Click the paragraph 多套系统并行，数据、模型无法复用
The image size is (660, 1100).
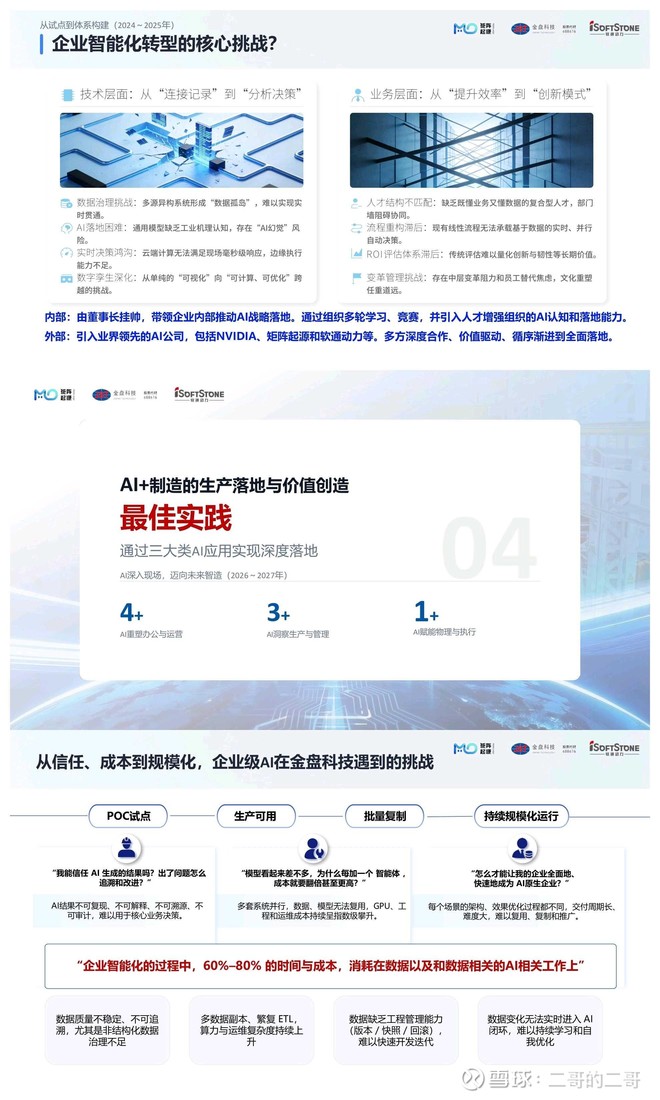(x=322, y=911)
